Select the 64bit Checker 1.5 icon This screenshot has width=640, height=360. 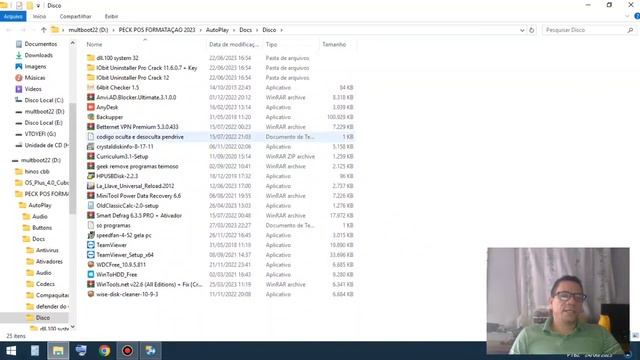[91, 87]
